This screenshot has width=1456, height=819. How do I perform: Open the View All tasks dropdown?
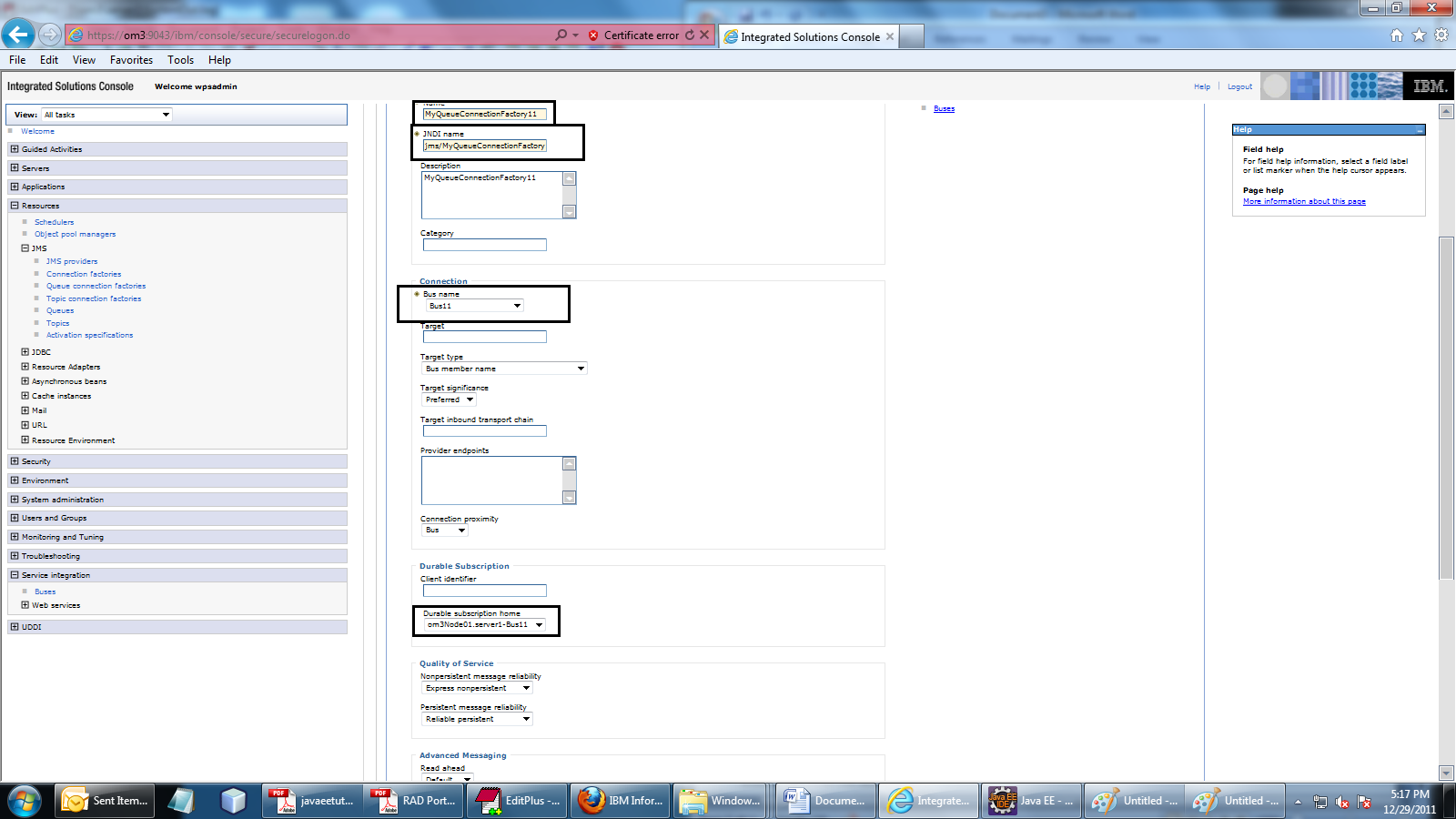coord(106,115)
